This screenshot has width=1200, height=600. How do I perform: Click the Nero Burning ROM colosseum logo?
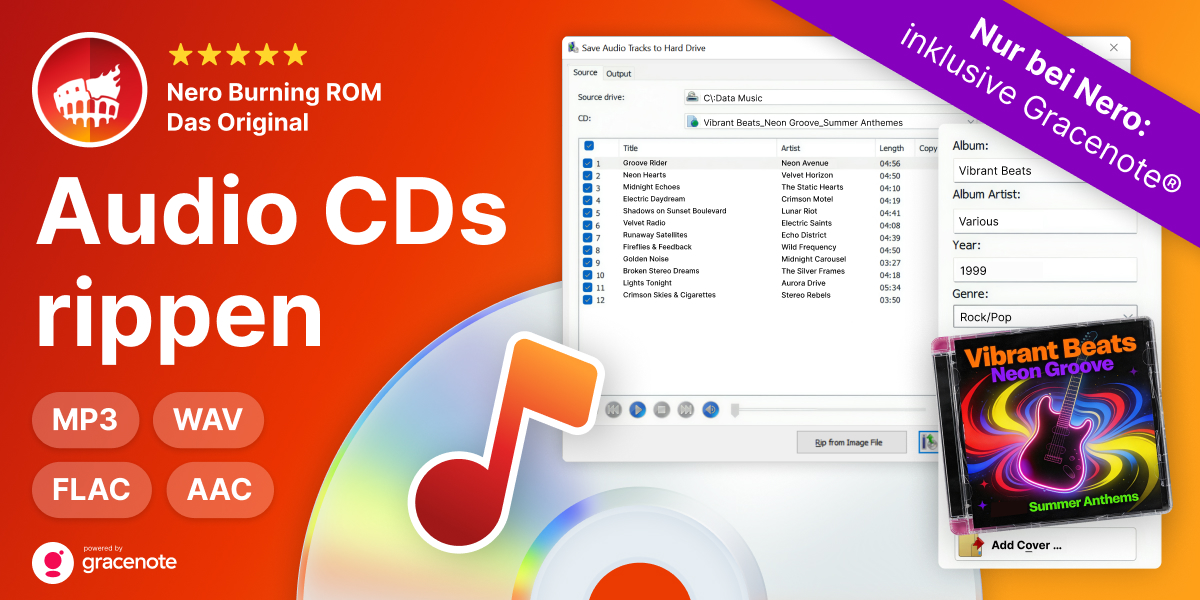[92, 92]
